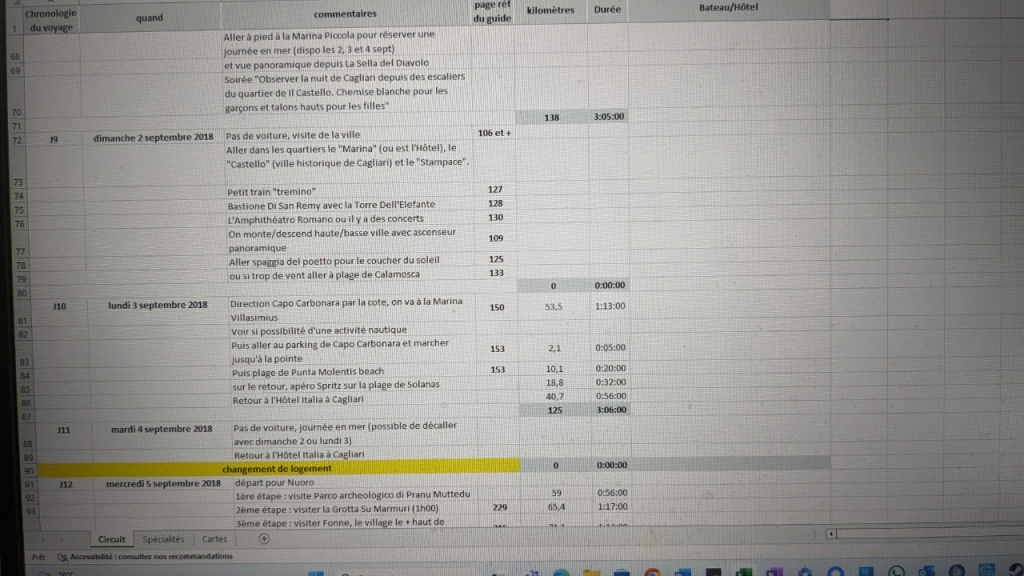Select the 'commentaires' header cell
1024x576 pixels.
click(x=345, y=14)
